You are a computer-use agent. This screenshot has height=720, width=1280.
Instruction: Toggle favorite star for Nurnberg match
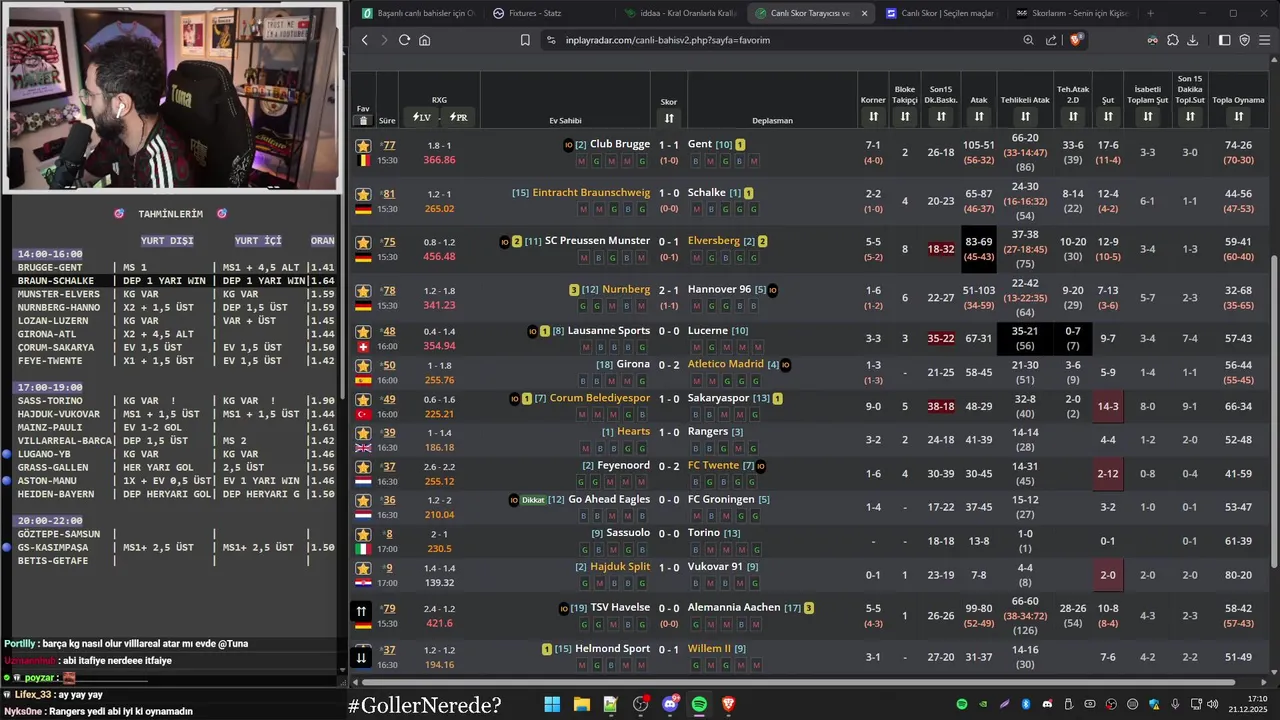(363, 291)
